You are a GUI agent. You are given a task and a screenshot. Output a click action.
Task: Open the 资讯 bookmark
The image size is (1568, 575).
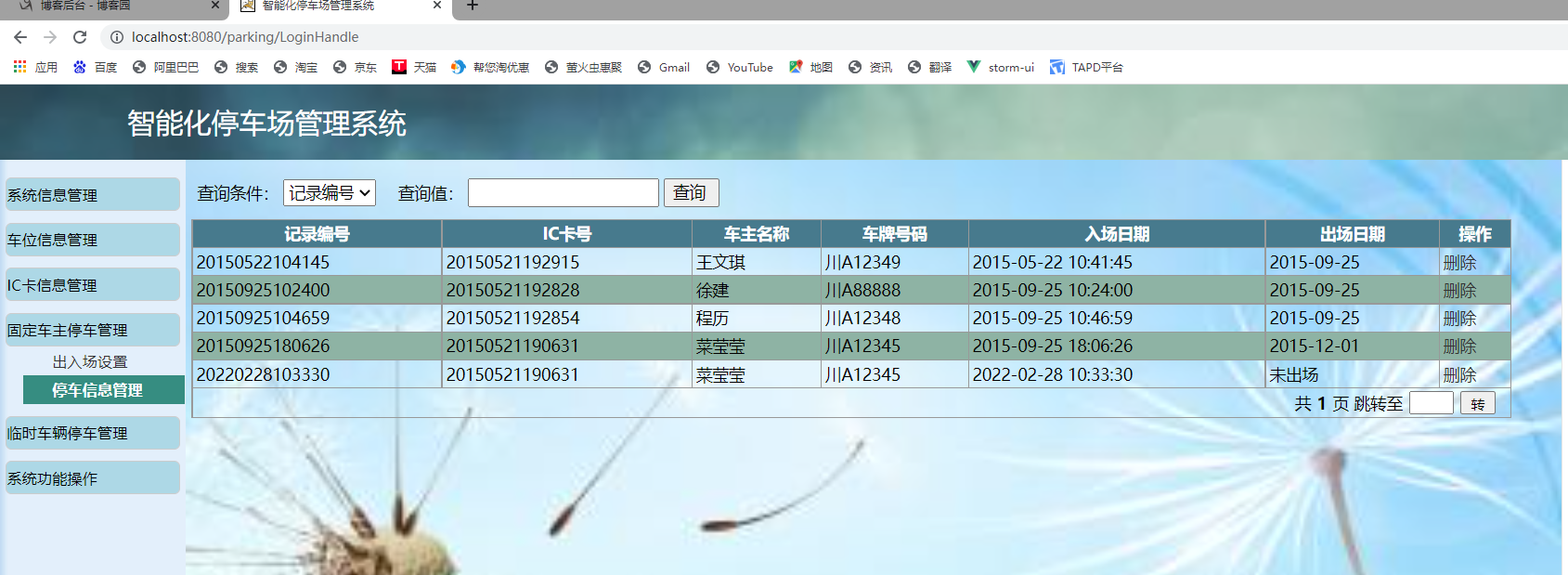click(870, 67)
